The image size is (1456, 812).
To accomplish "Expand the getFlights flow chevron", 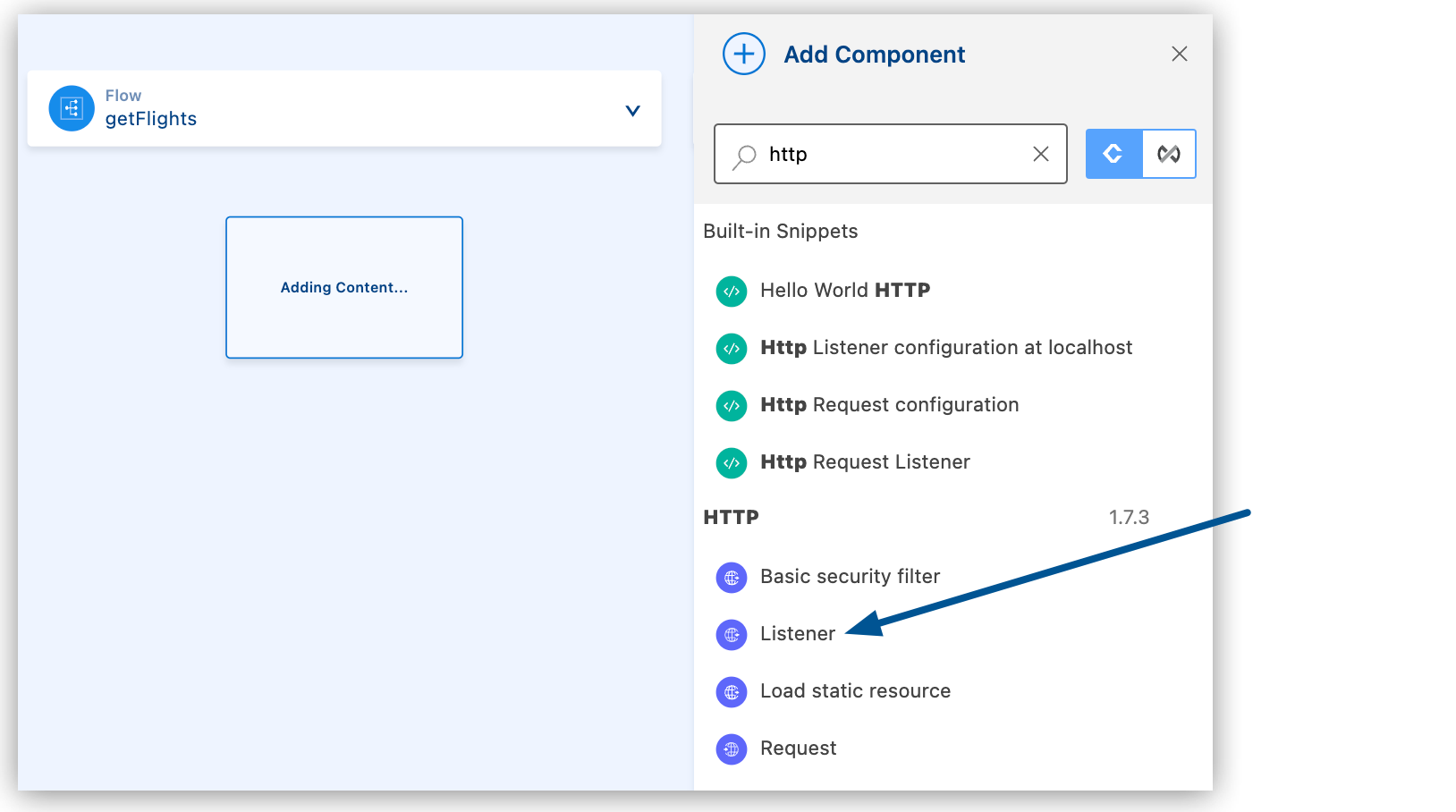I will coord(632,109).
